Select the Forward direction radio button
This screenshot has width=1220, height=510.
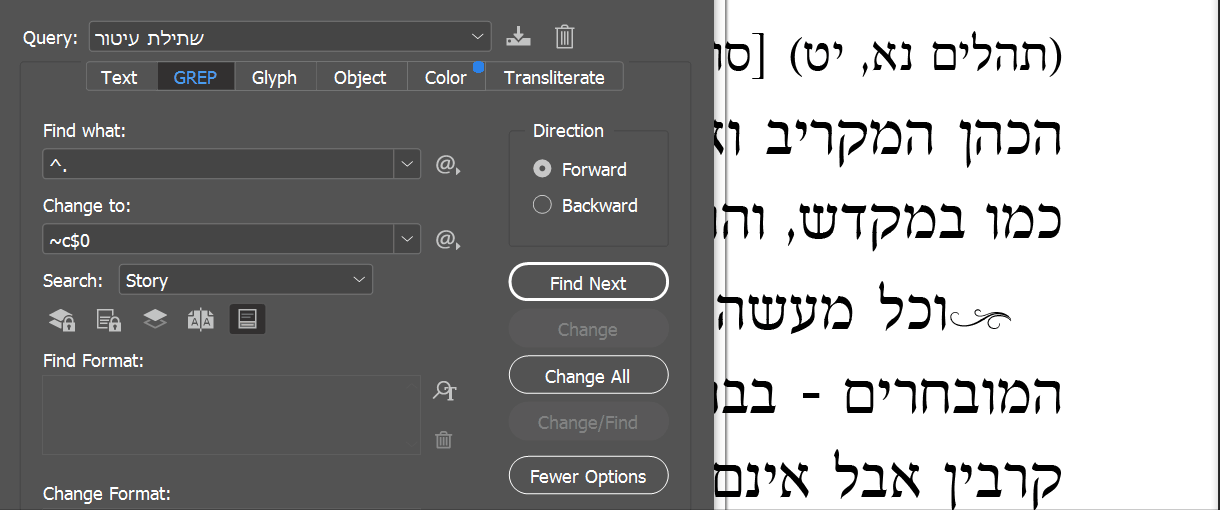[543, 169]
